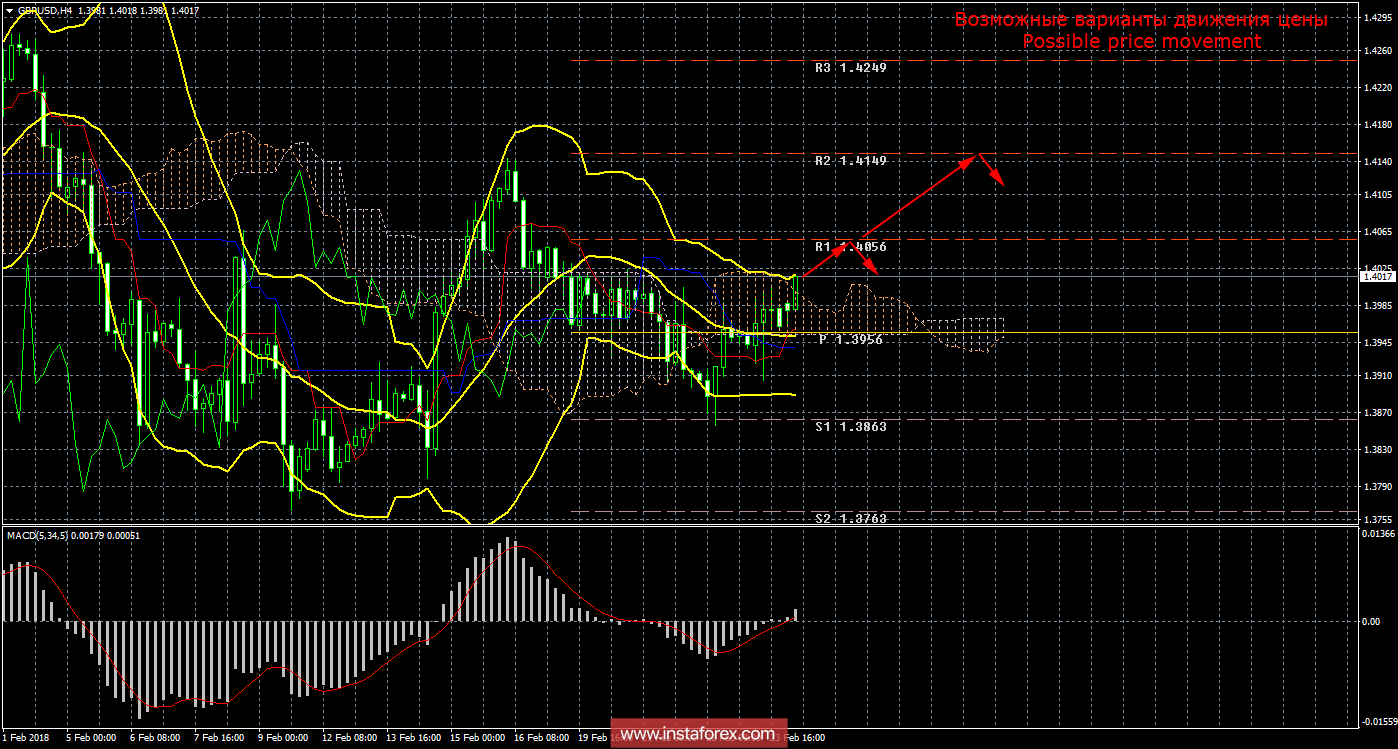Select the S2 1.3763 support label
The width and height of the screenshot is (1398, 749).
(x=850, y=518)
